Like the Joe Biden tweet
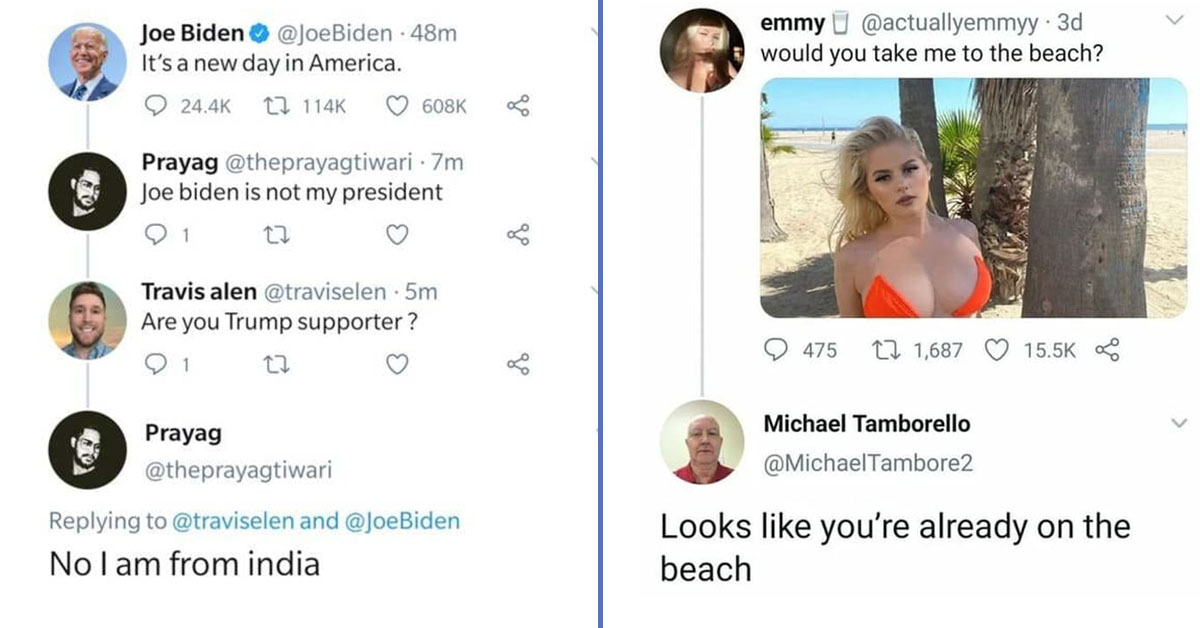 click(x=397, y=106)
